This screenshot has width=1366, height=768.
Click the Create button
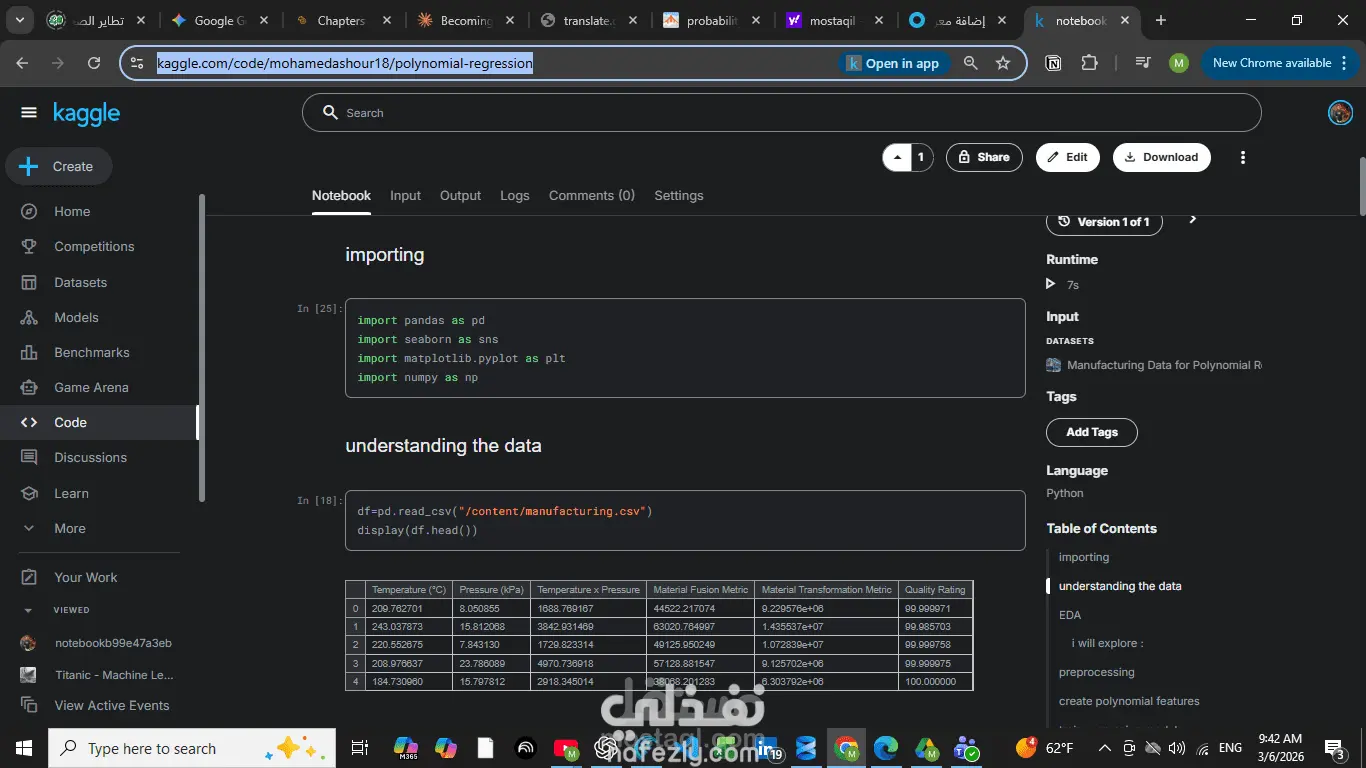(59, 166)
